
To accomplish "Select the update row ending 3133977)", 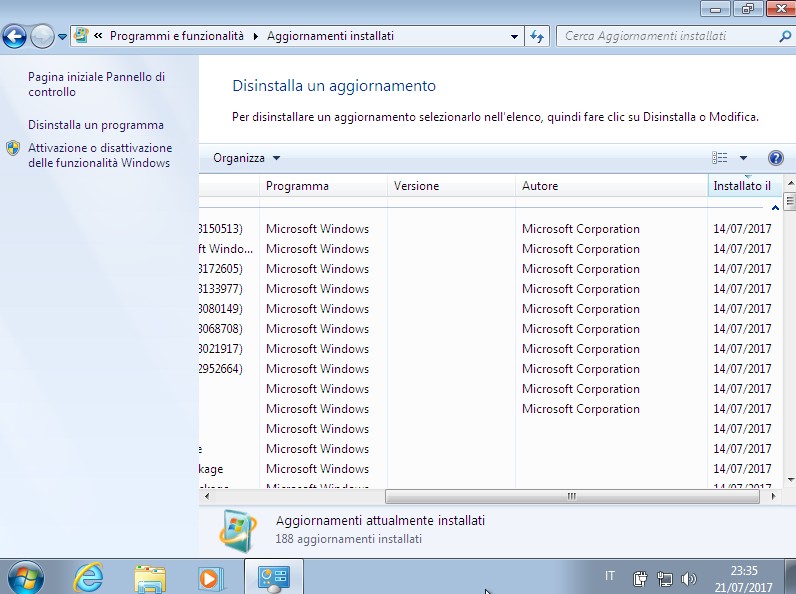I will [x=490, y=289].
